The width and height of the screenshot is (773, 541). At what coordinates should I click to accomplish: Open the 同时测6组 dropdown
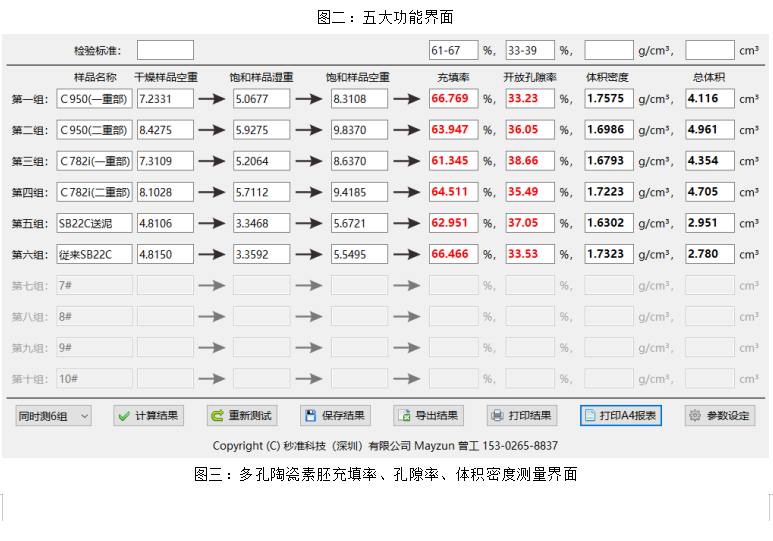click(x=53, y=416)
